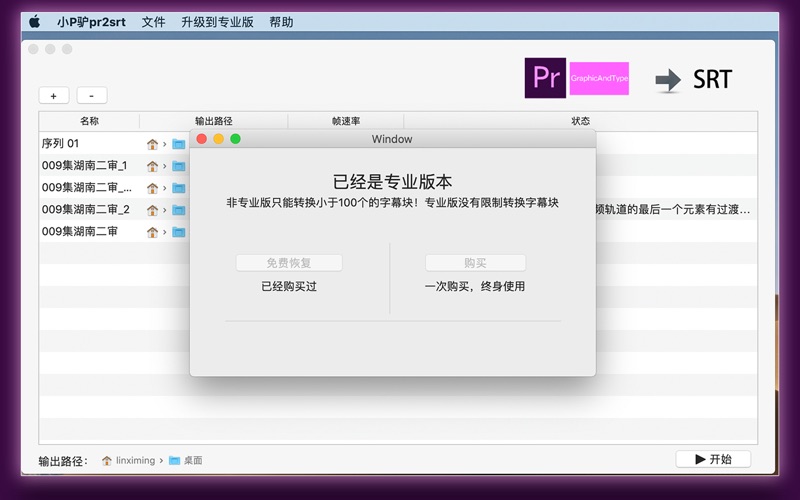Click the 桌面 path segment text

[193, 460]
